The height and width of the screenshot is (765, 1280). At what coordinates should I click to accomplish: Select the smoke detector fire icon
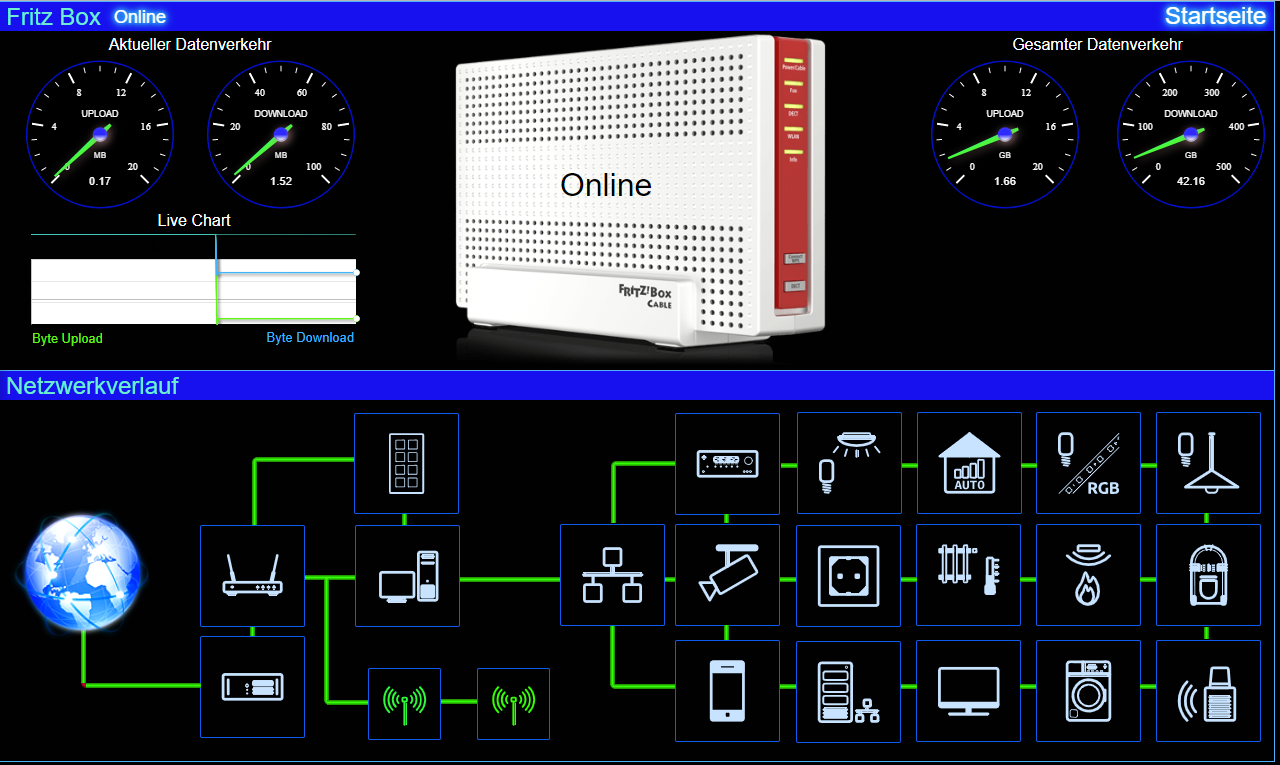coord(1088,576)
